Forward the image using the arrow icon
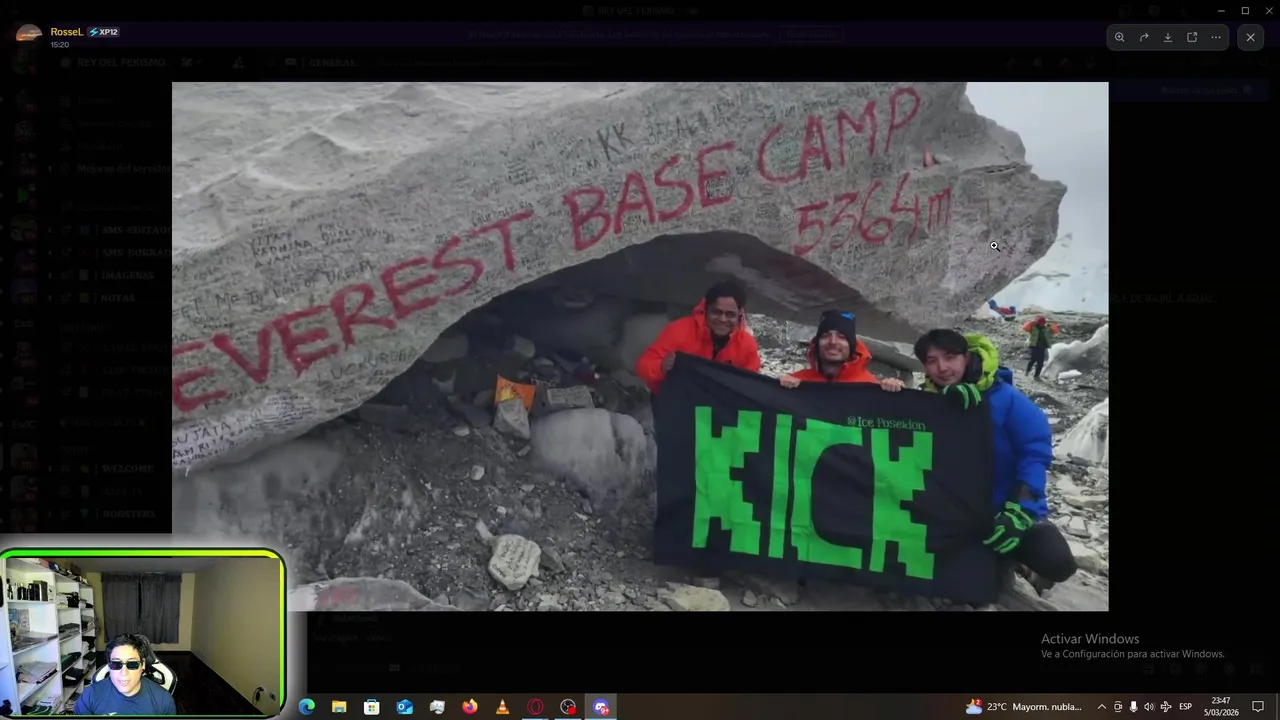1280x720 pixels. [x=1144, y=37]
